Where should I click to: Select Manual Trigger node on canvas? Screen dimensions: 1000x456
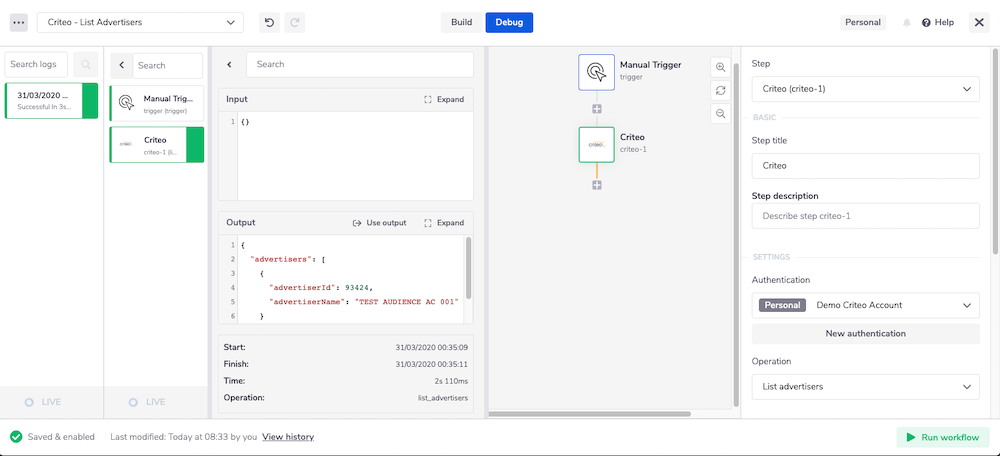[596, 72]
